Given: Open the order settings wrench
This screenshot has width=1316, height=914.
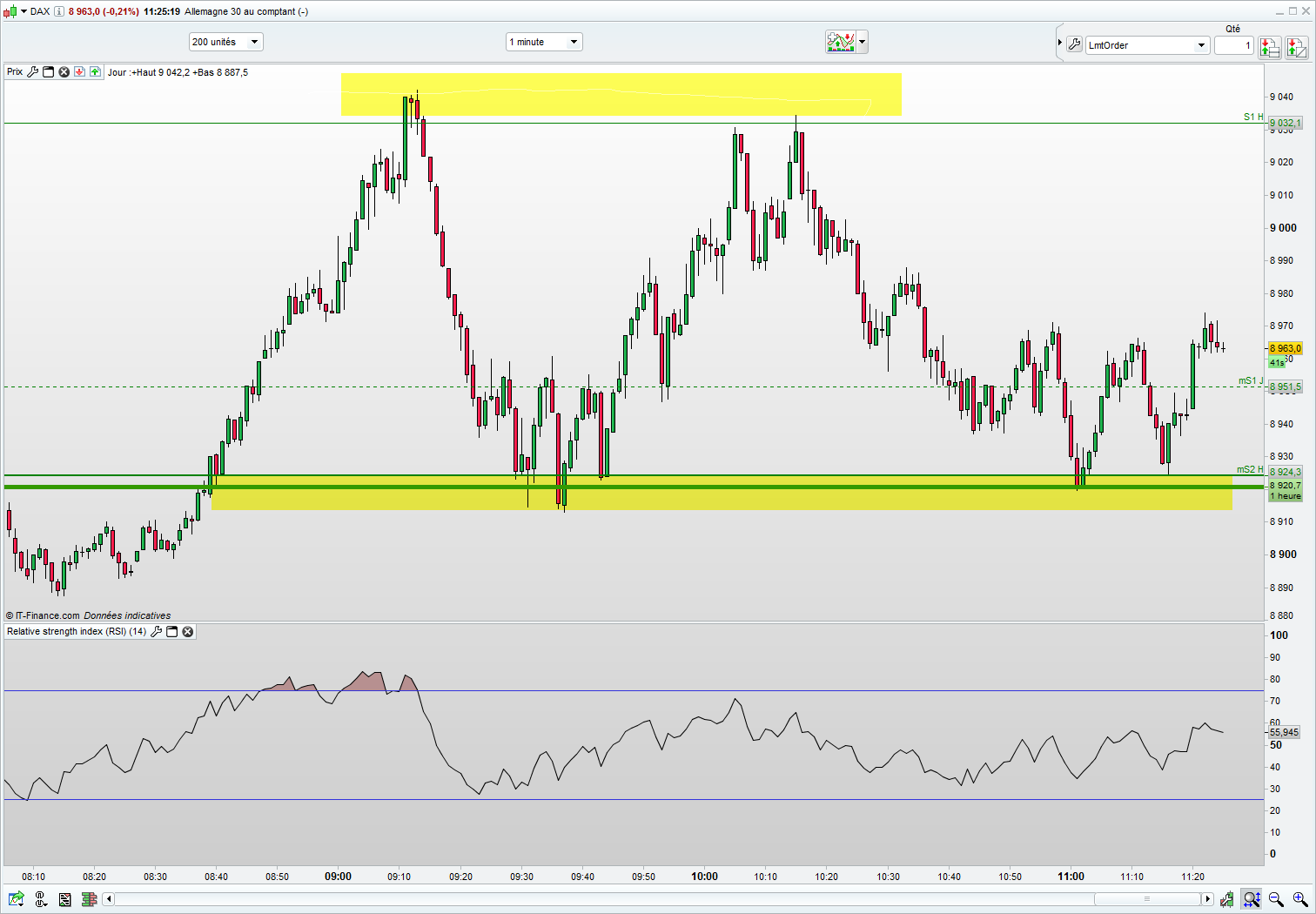Looking at the screenshot, I should pos(1074,44).
